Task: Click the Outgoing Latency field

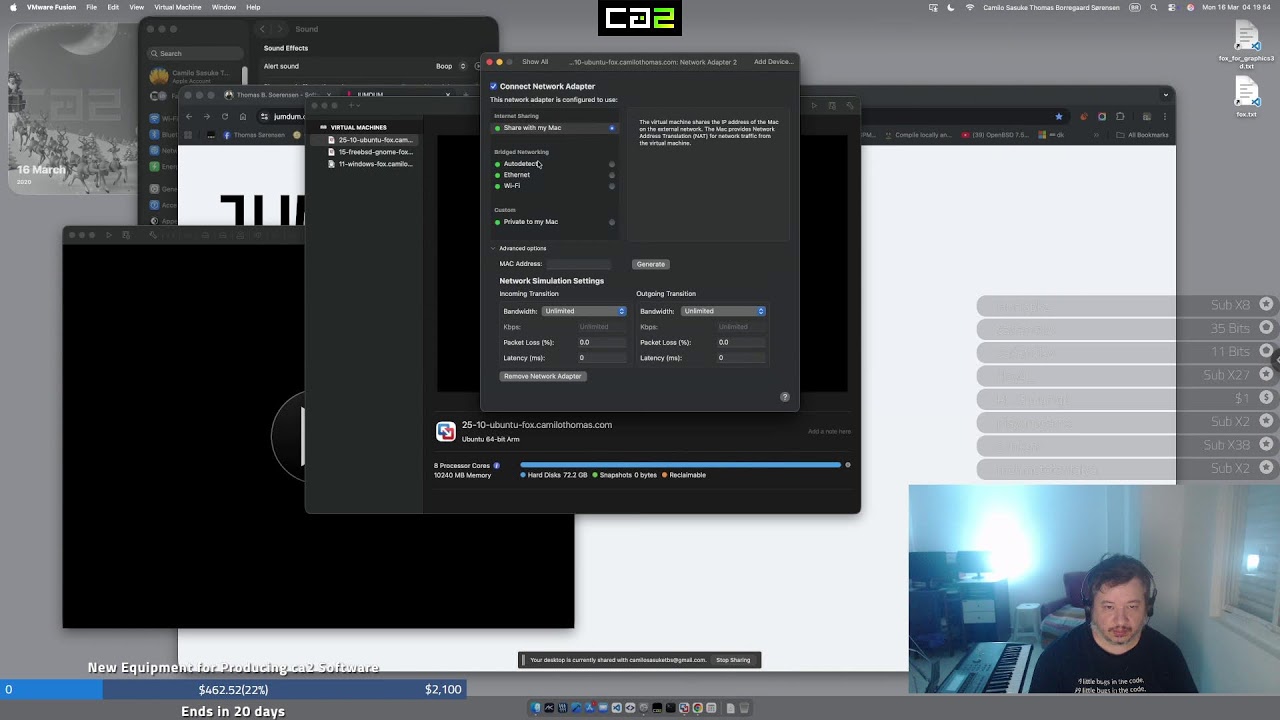Action: 740,358
